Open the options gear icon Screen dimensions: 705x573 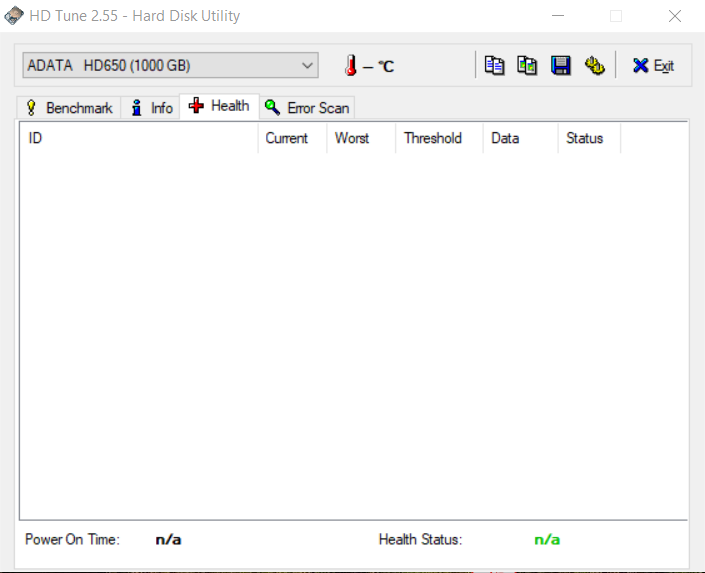click(594, 66)
